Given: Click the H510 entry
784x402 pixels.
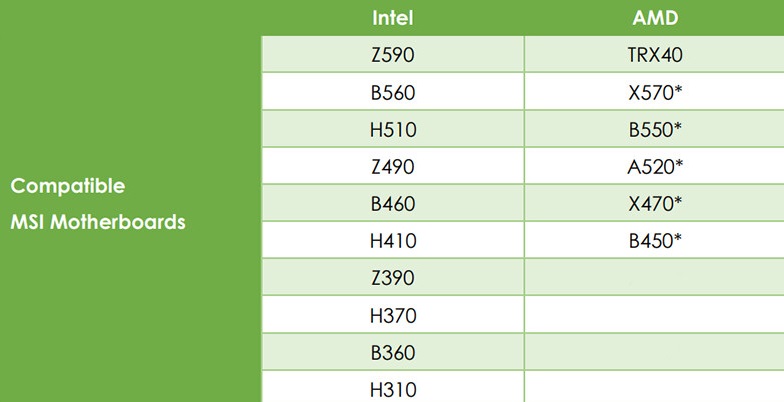Looking at the screenshot, I should 393,129.
